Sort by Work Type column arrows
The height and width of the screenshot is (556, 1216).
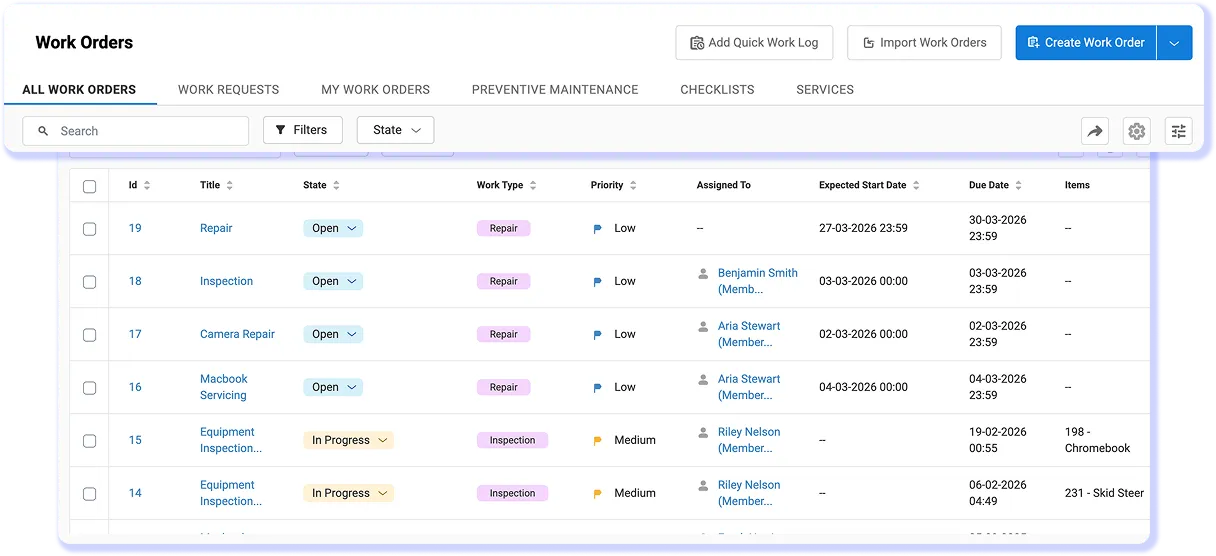coord(533,185)
